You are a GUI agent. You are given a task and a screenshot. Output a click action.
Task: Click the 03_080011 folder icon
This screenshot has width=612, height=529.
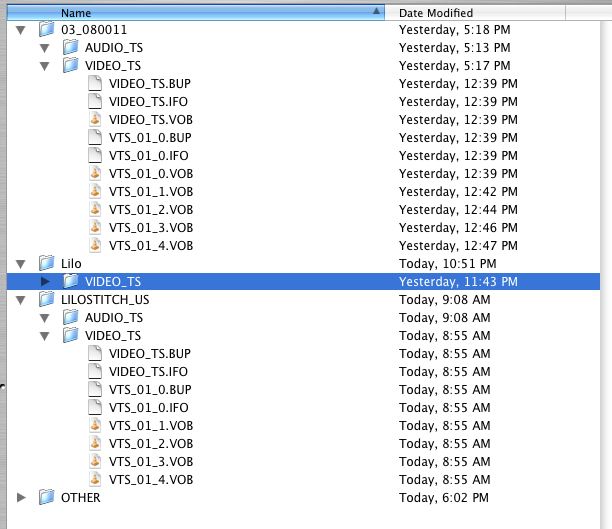46,29
